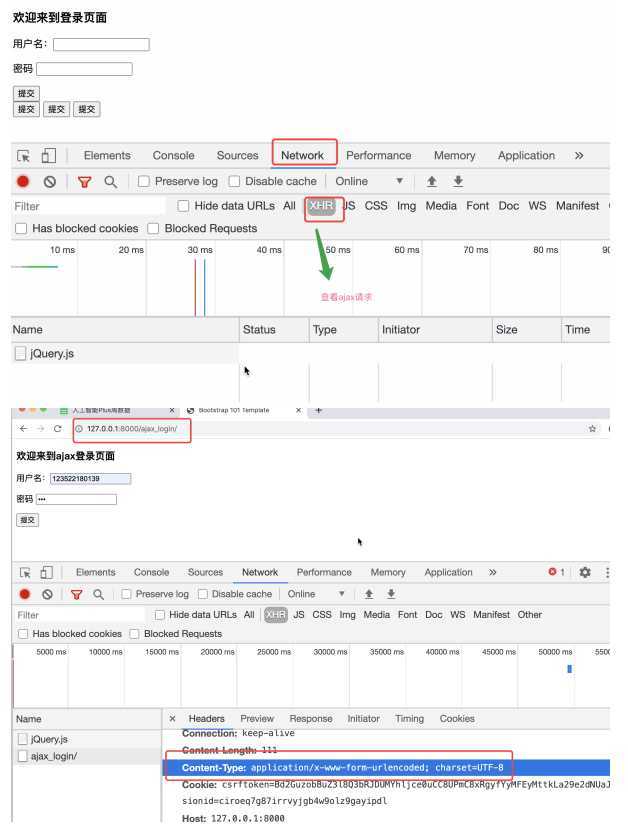Open the Network tab in upper DevTools
The width and height of the screenshot is (628, 832).
(302, 155)
